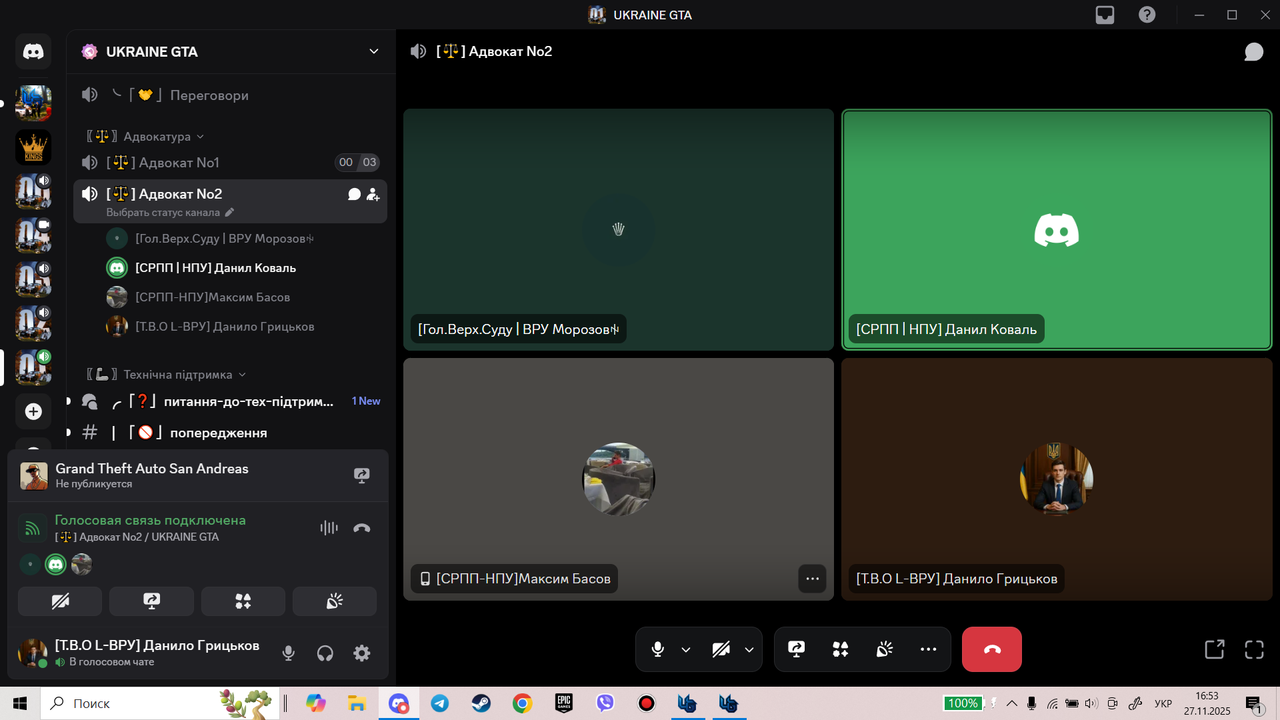This screenshot has height=720, width=1280.
Task: Toggle microphone mute in user panel
Action: point(288,653)
